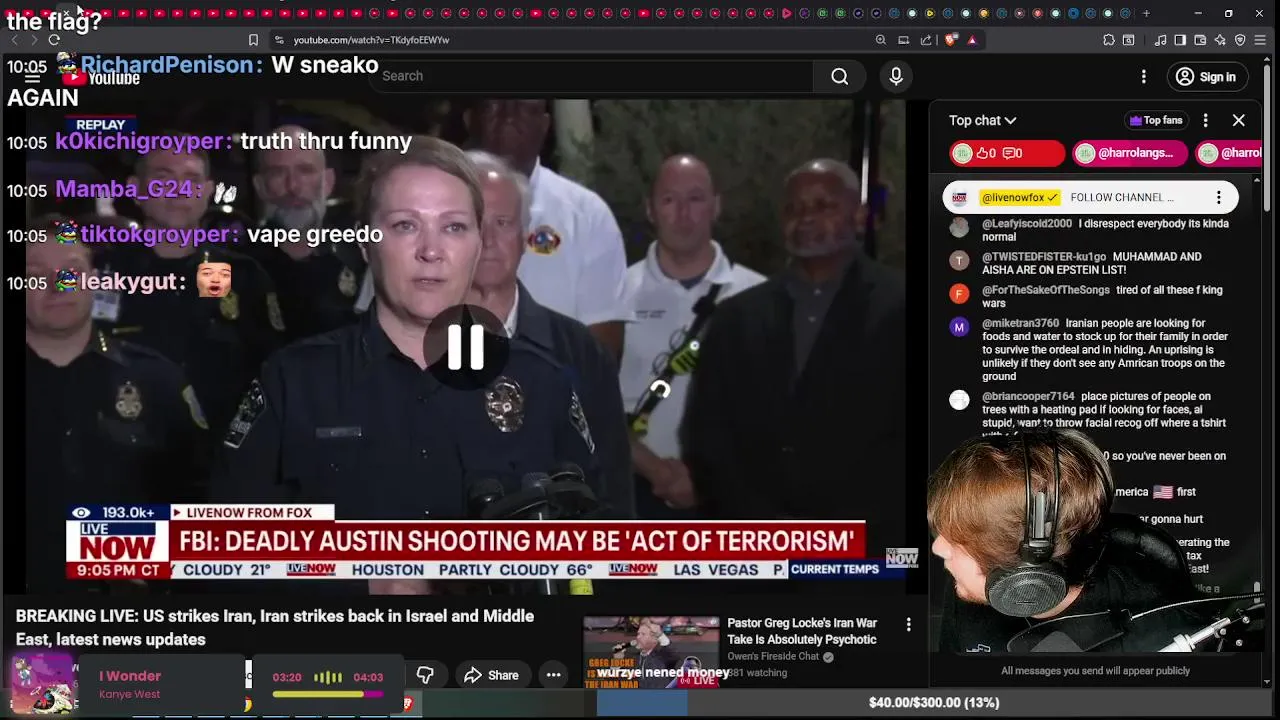This screenshot has width=1280, height=720.
Task: Share this YouTube video
Action: click(491, 675)
